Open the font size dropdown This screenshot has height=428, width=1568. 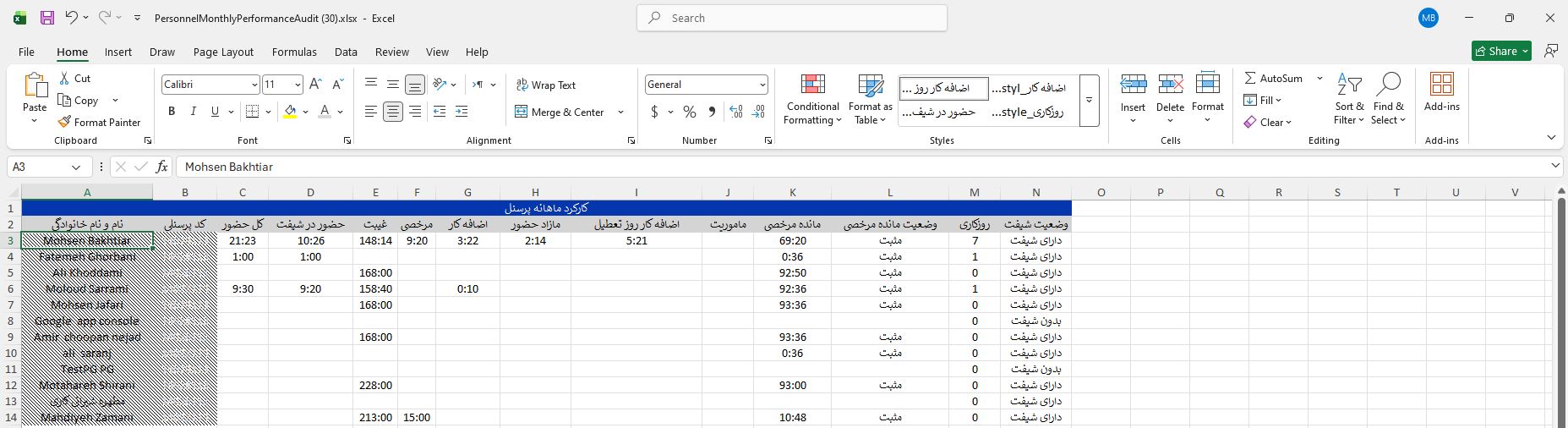pos(298,85)
